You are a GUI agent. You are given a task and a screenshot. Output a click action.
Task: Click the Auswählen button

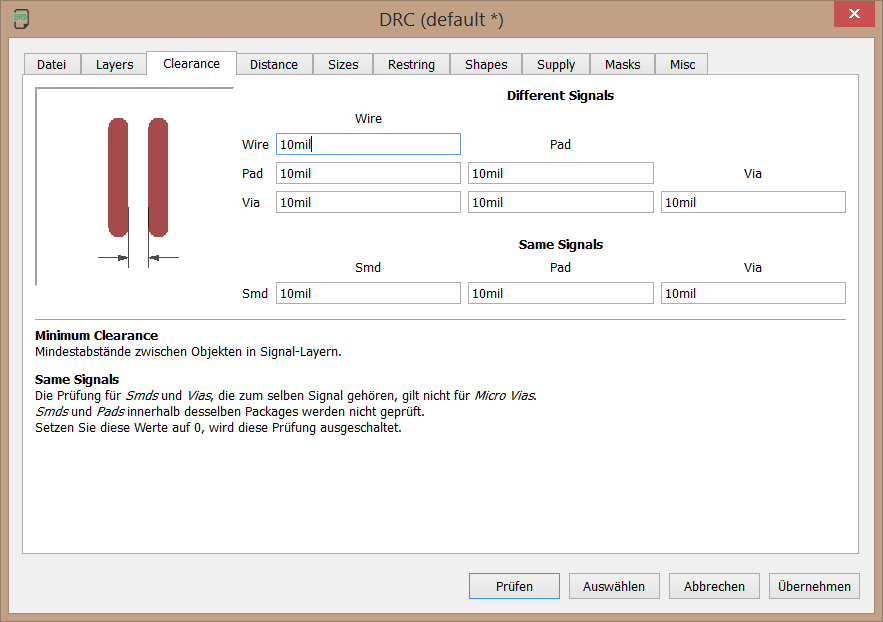(614, 586)
